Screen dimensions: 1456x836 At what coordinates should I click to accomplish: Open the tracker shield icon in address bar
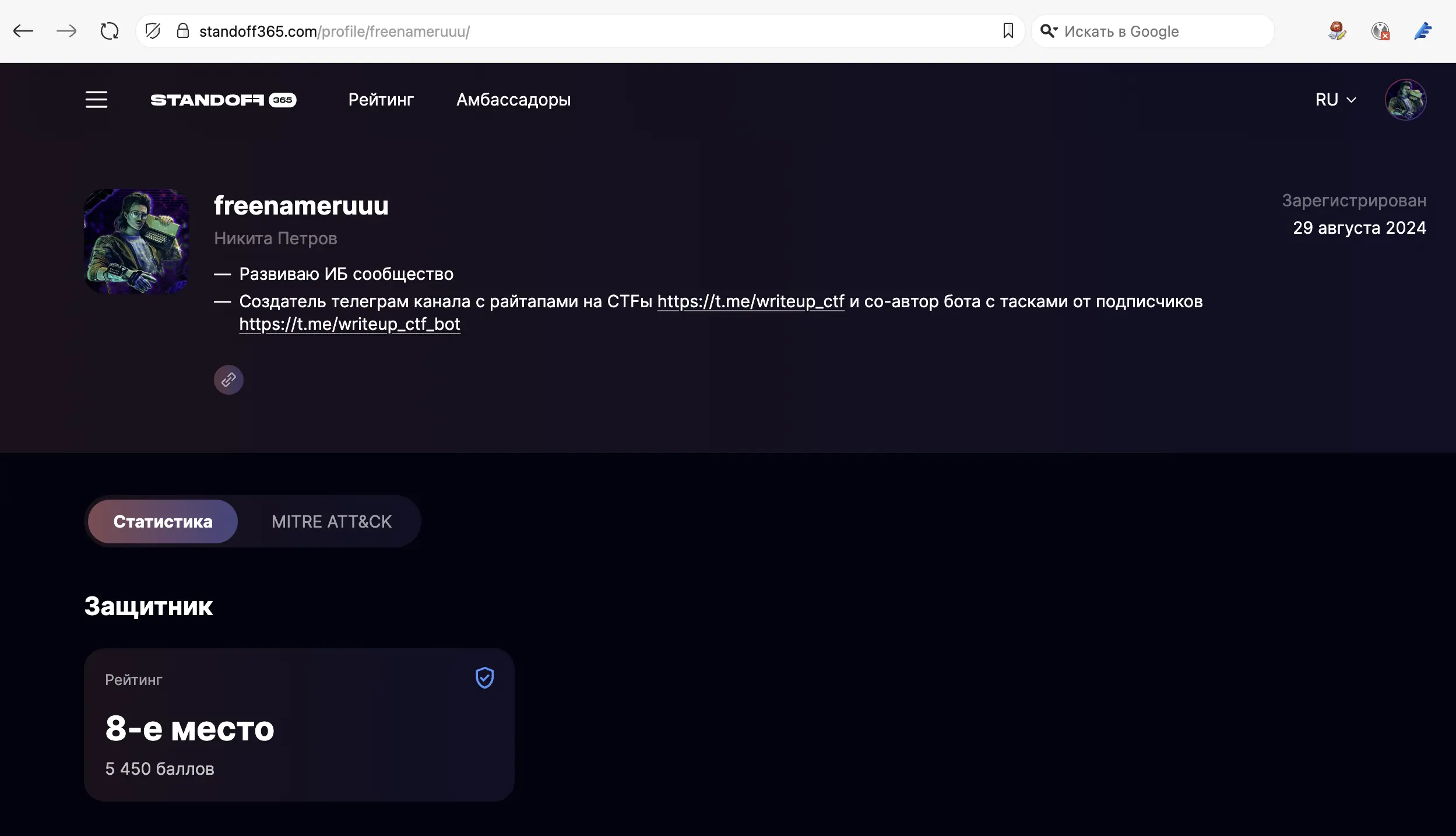click(153, 31)
